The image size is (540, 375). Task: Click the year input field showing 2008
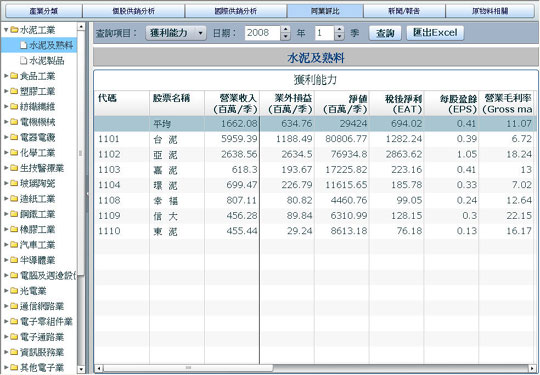click(262, 33)
